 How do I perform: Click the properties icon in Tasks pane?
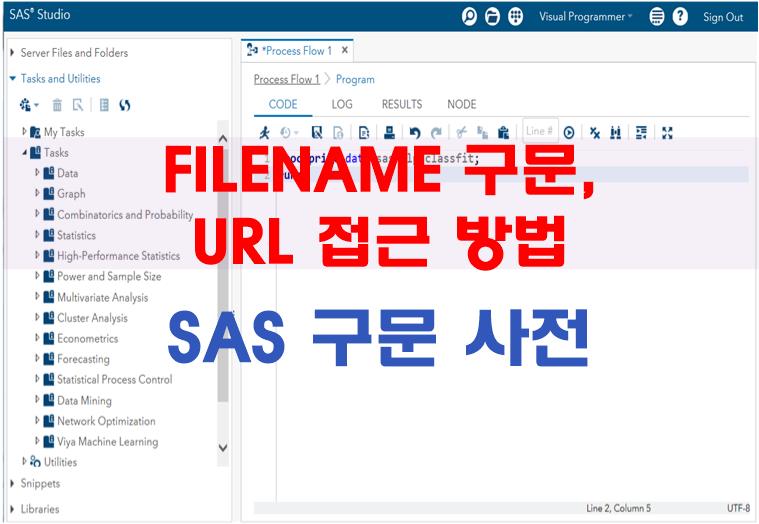pos(78,105)
